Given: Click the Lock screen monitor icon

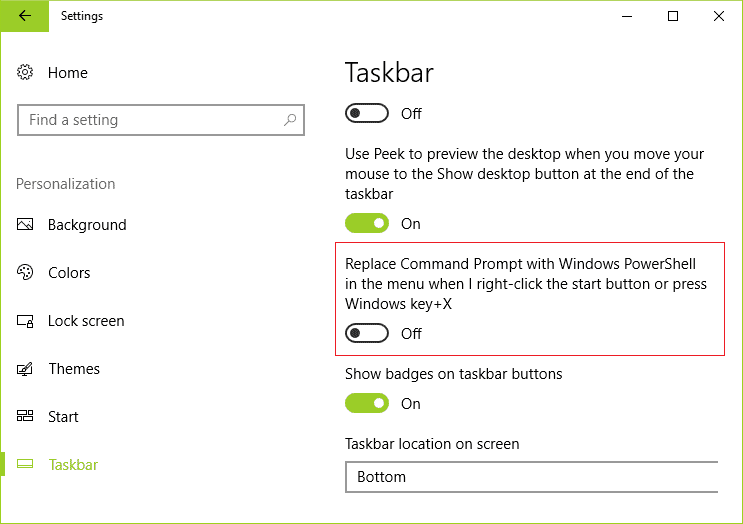Looking at the screenshot, I should (26, 321).
